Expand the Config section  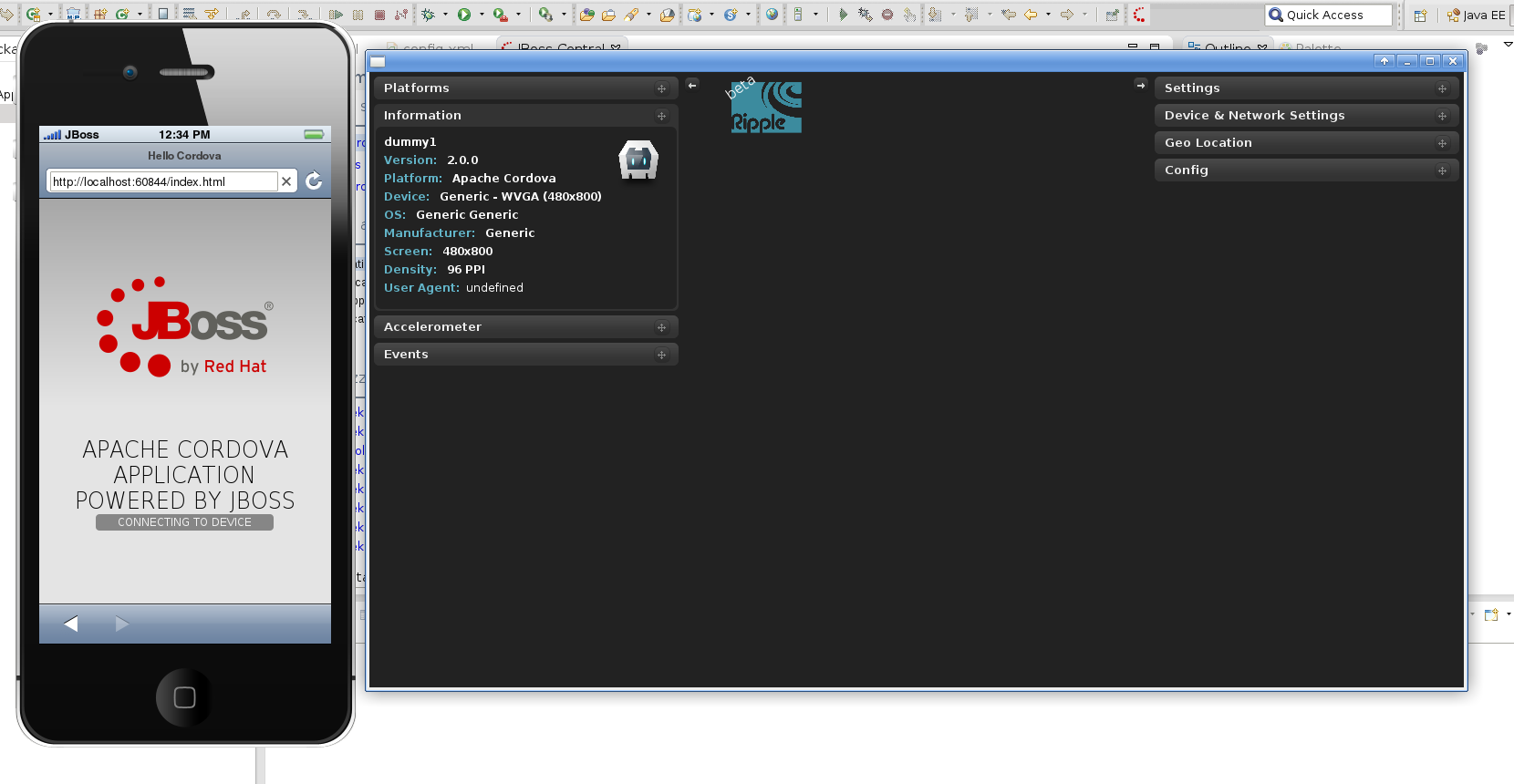click(x=1306, y=170)
